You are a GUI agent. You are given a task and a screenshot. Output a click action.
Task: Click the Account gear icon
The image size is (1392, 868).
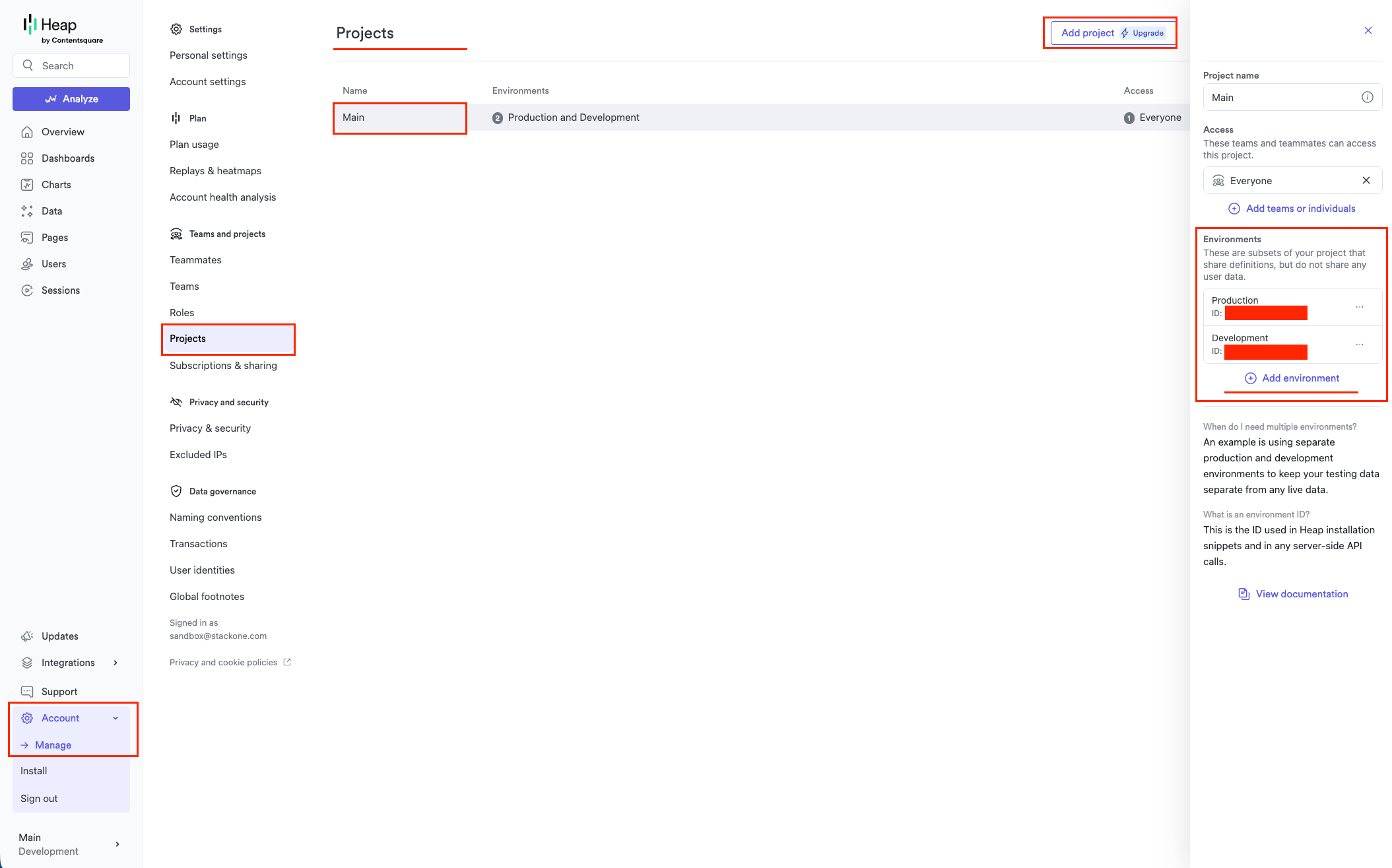[27, 718]
